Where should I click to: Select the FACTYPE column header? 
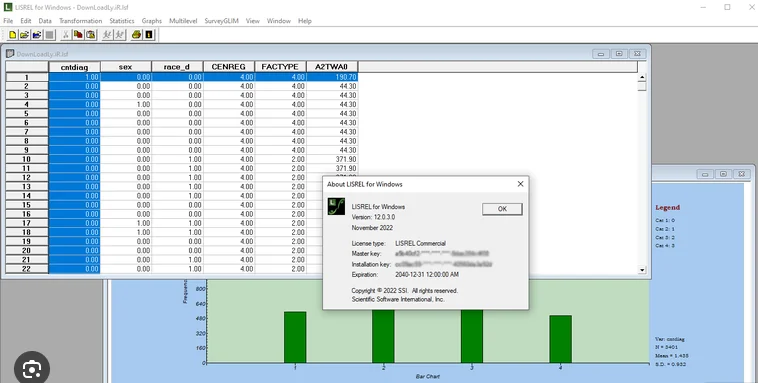pos(280,67)
